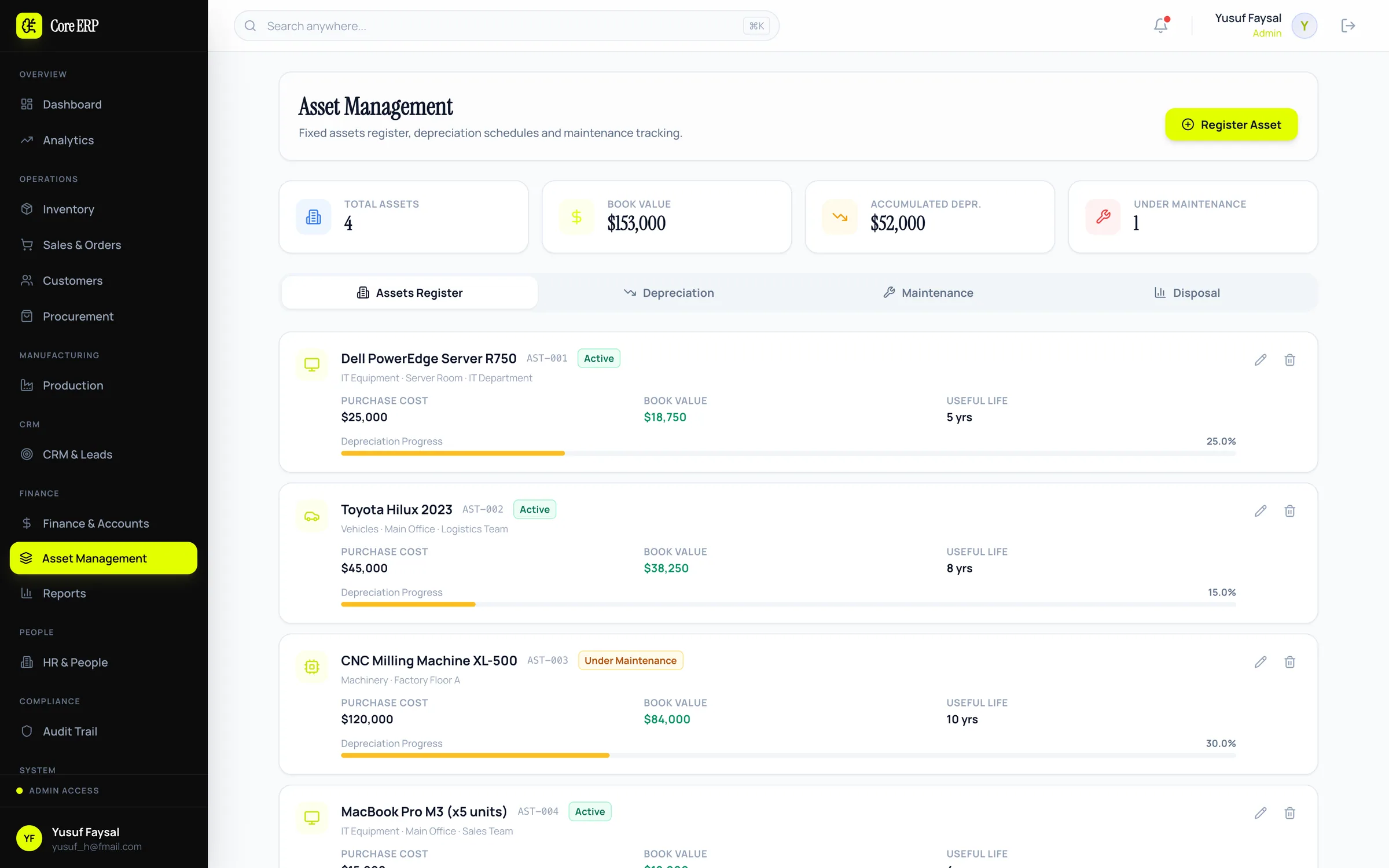Image resolution: width=1389 pixels, height=868 pixels.
Task: Delete the MacBook Pro M3 asset
Action: click(1289, 813)
